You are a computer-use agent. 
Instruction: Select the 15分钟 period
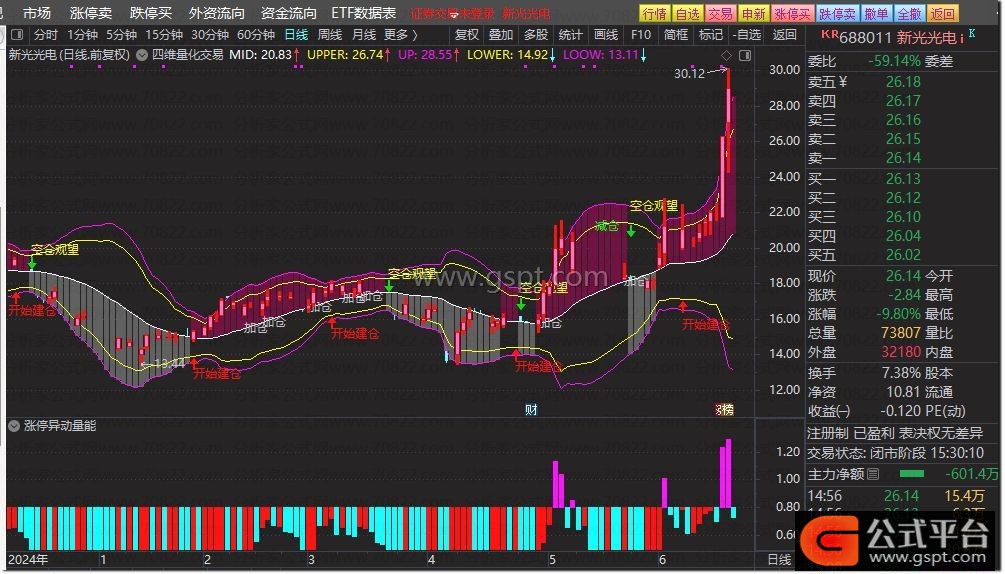pos(164,35)
